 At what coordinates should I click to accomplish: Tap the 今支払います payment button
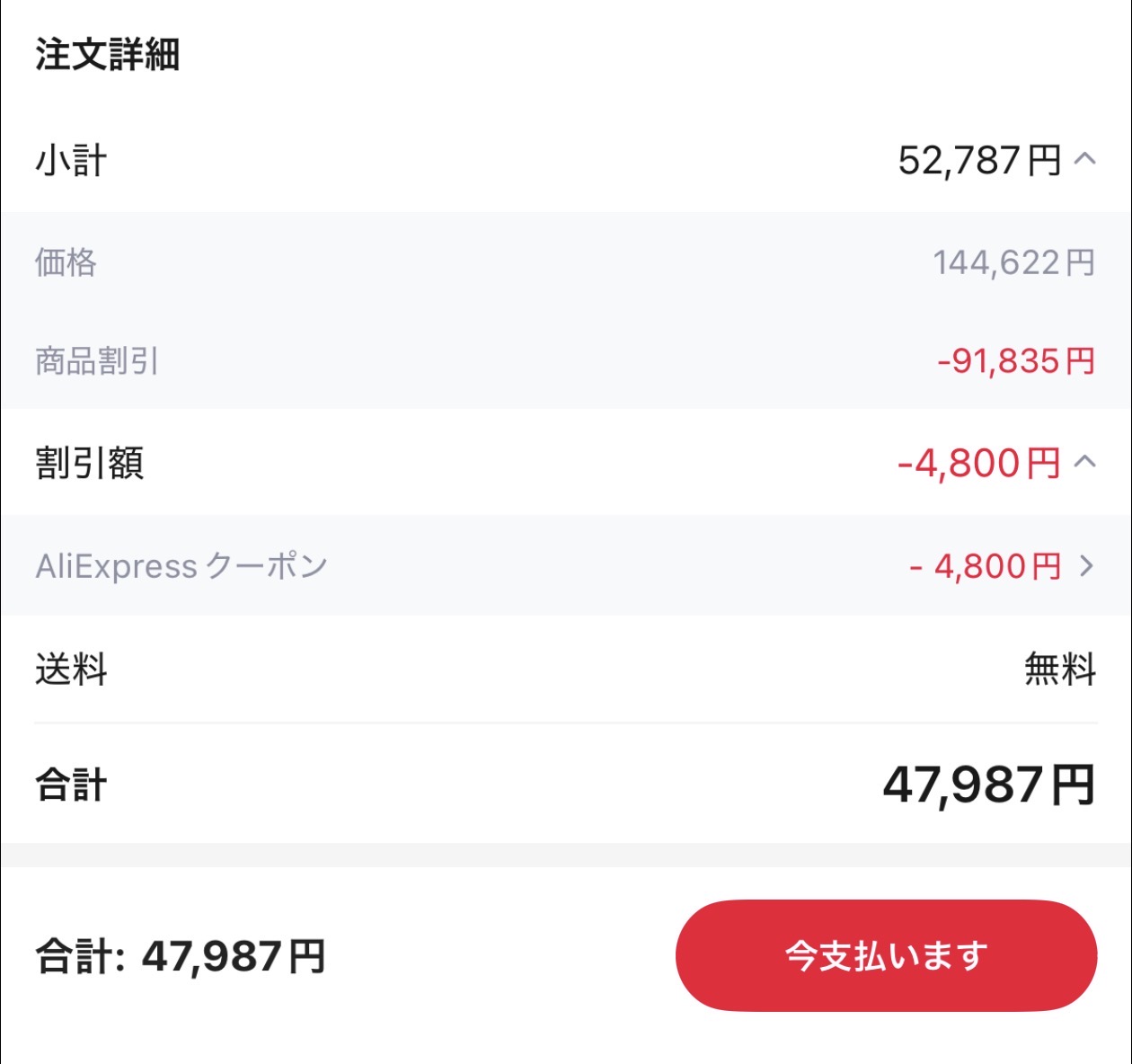(x=884, y=955)
